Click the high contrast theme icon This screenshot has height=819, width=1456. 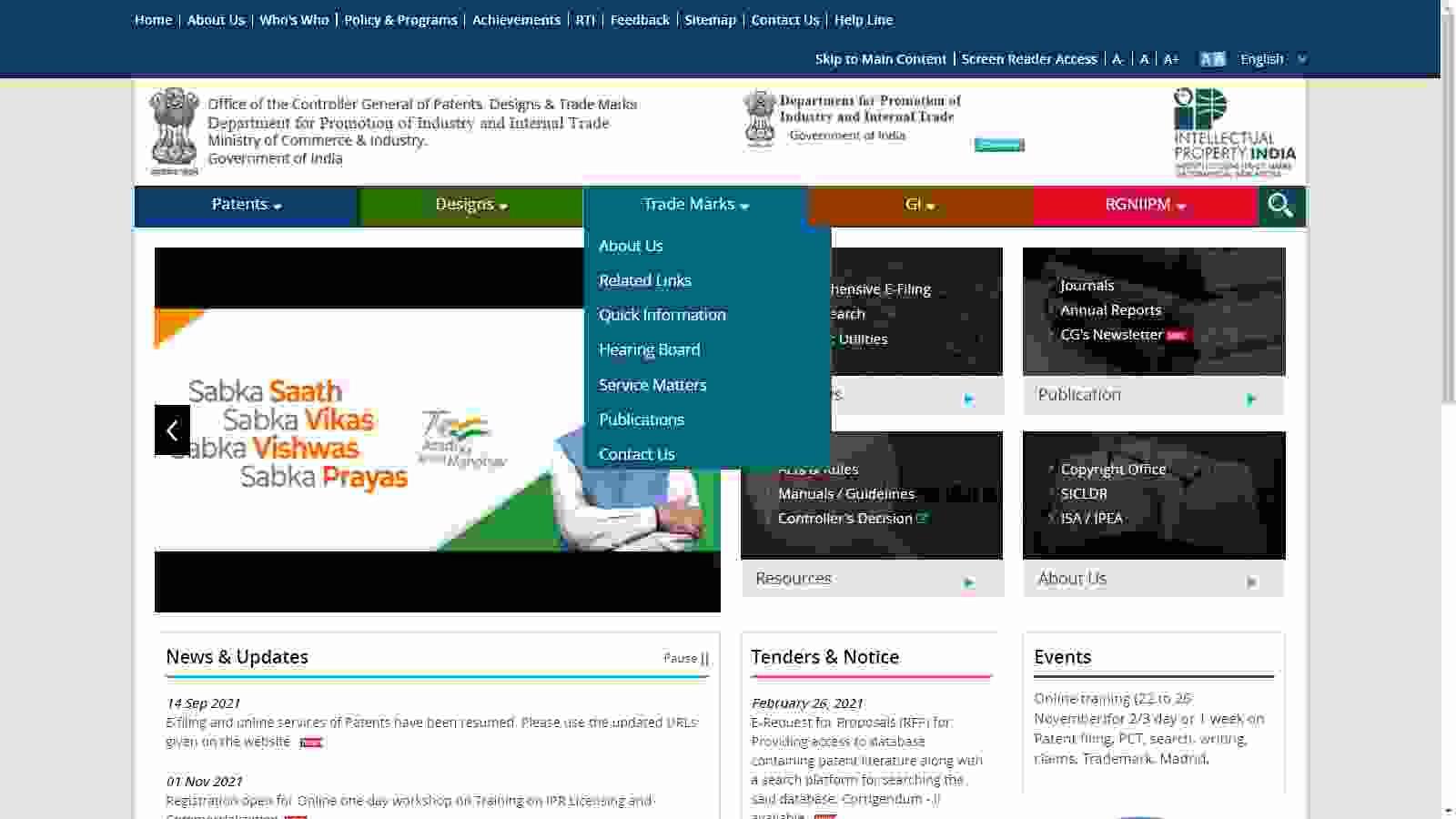pos(1212,59)
